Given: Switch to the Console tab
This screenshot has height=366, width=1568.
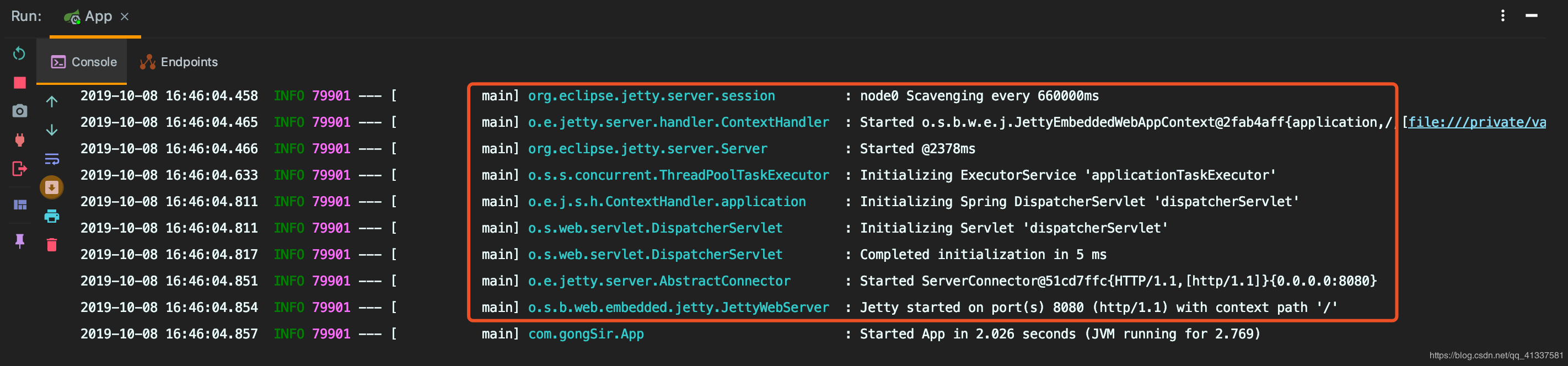Looking at the screenshot, I should 84,62.
